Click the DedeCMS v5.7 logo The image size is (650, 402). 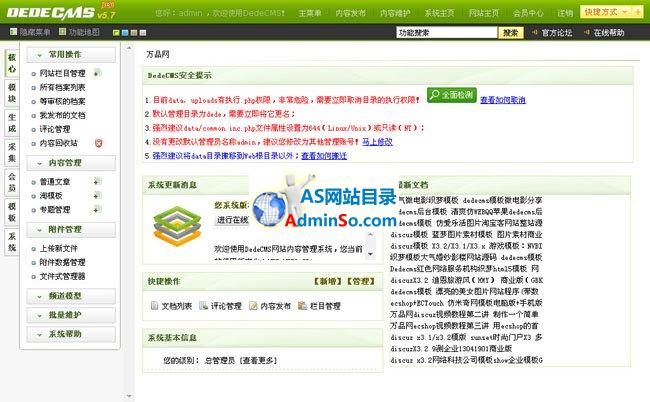pos(61,12)
